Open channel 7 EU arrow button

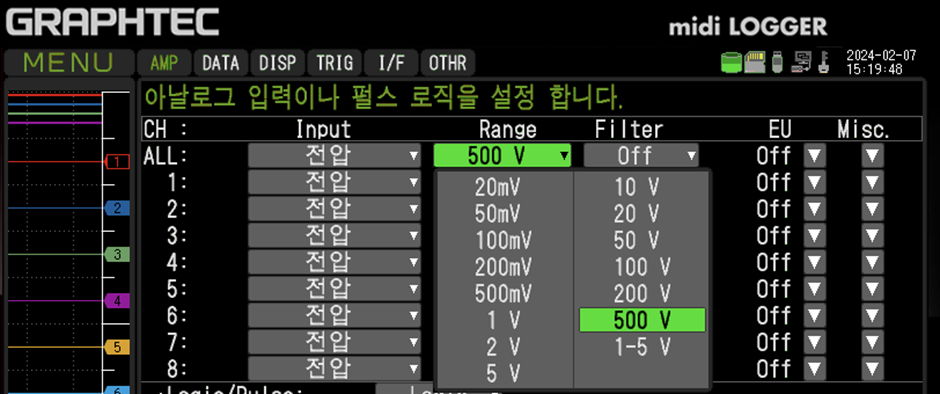pyautogui.click(x=815, y=342)
